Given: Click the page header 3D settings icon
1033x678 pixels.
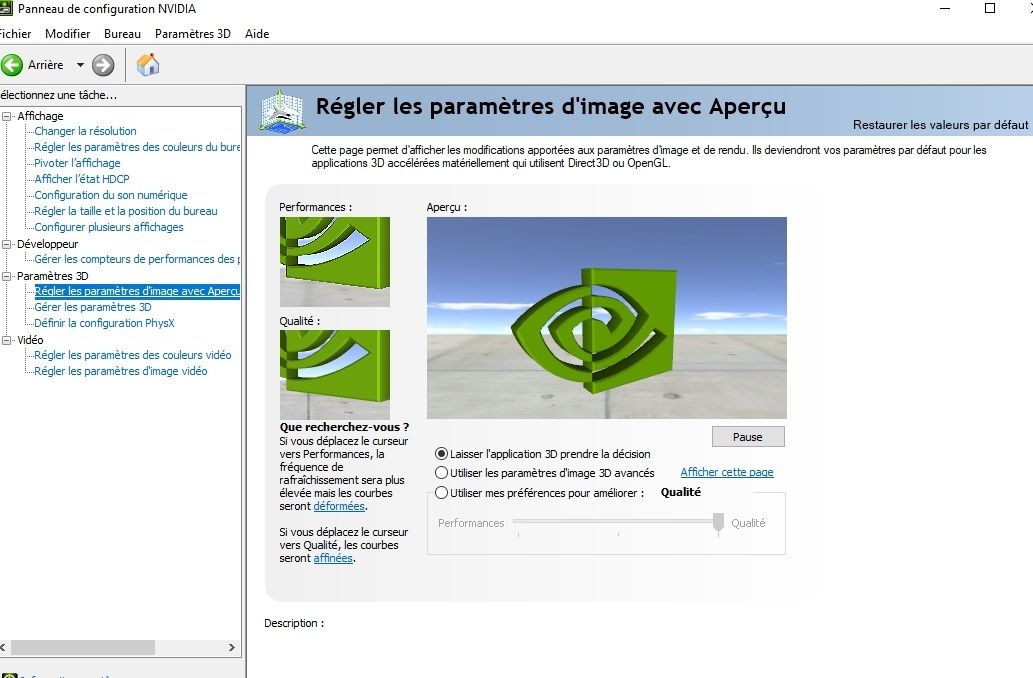Looking at the screenshot, I should pyautogui.click(x=281, y=110).
